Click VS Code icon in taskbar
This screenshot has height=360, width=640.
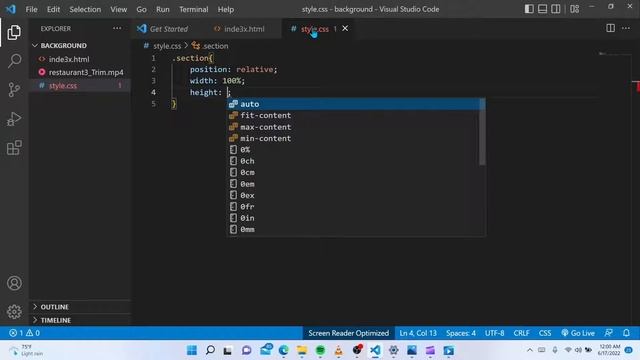pyautogui.click(x=375, y=350)
